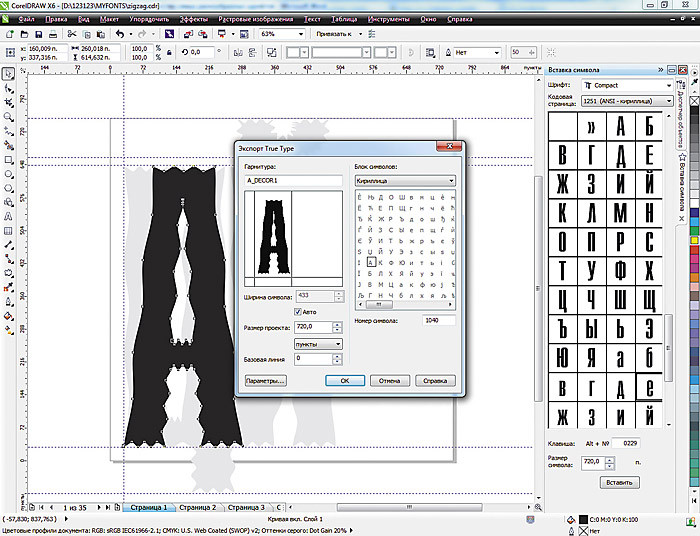Pick the Ellipse tool
Screen dimensions: 700x536
coord(8,173)
